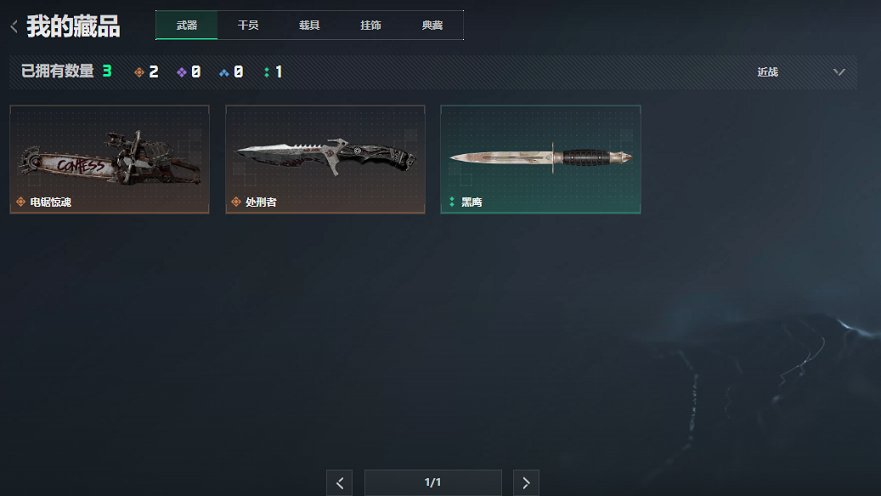Click the rarity icon next to 处刑者
The width and height of the screenshot is (881, 496).
[x=236, y=202]
